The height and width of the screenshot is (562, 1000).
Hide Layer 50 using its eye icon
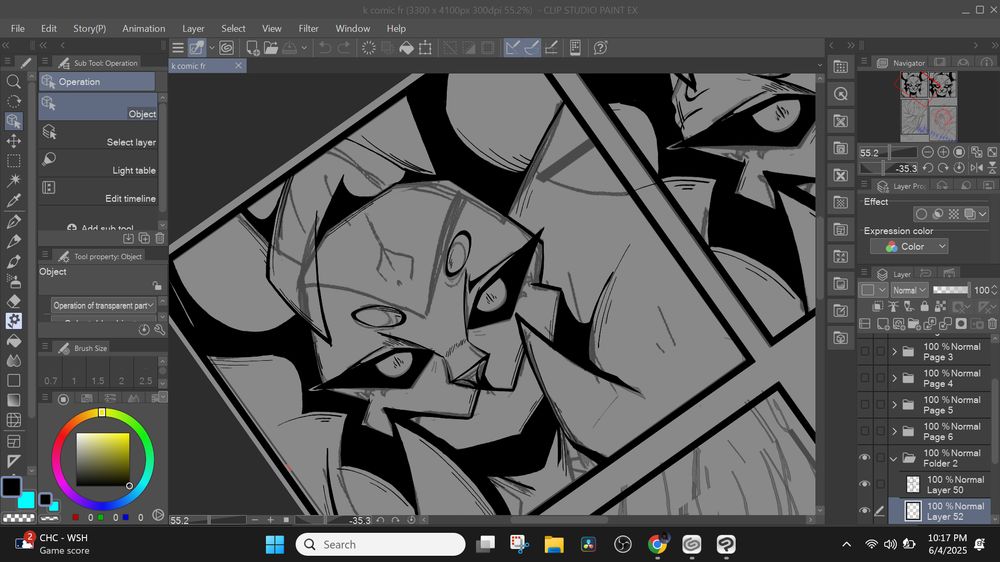pos(865,484)
